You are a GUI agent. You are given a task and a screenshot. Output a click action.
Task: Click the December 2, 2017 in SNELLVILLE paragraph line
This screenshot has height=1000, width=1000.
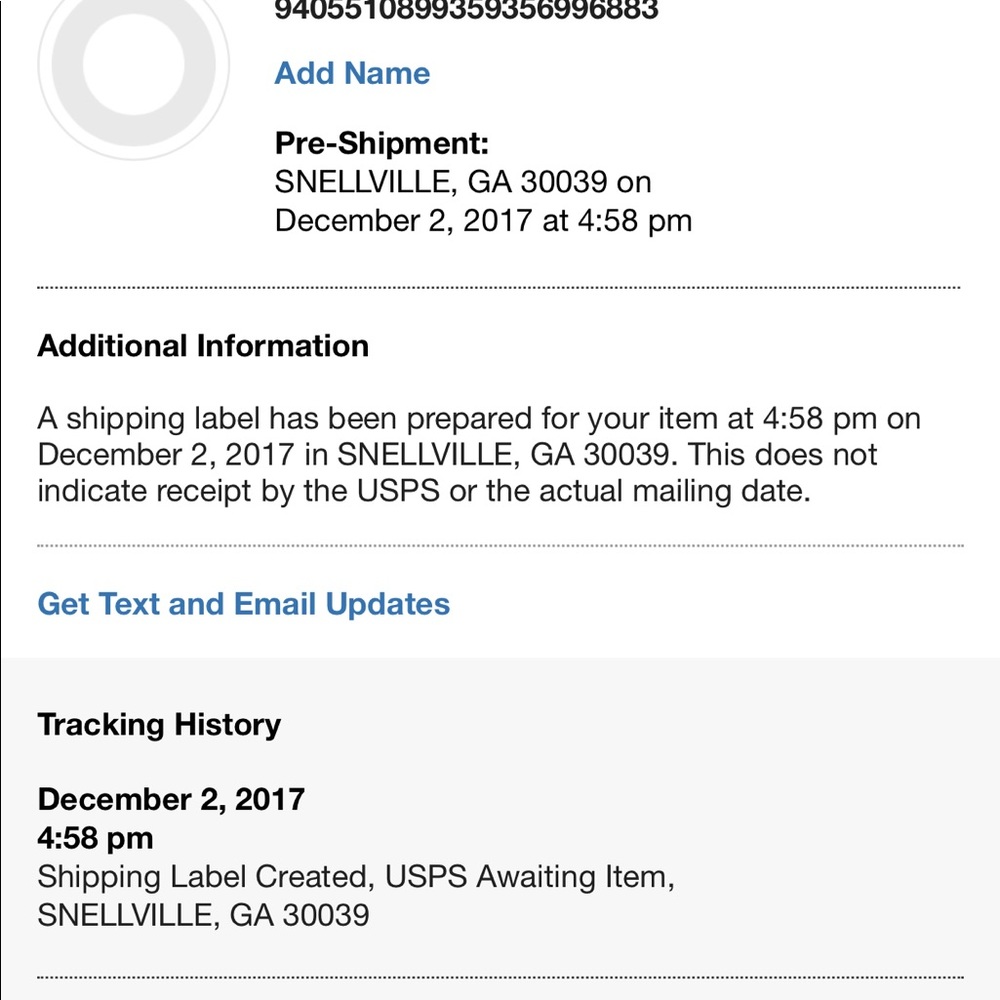[x=457, y=455]
